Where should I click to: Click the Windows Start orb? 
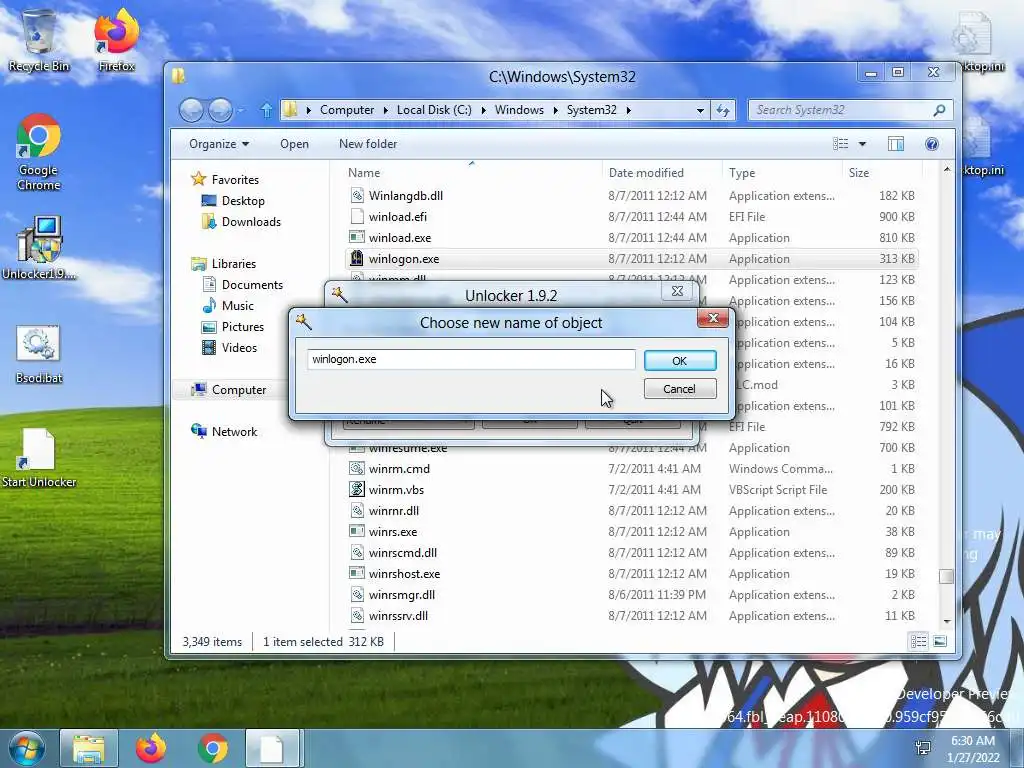(27, 748)
